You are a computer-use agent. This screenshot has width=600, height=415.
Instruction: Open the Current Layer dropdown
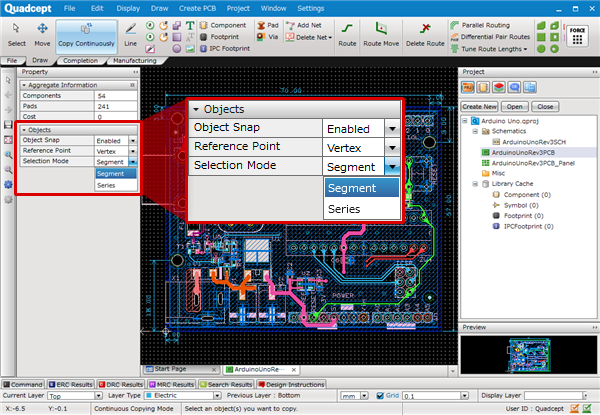coord(99,395)
